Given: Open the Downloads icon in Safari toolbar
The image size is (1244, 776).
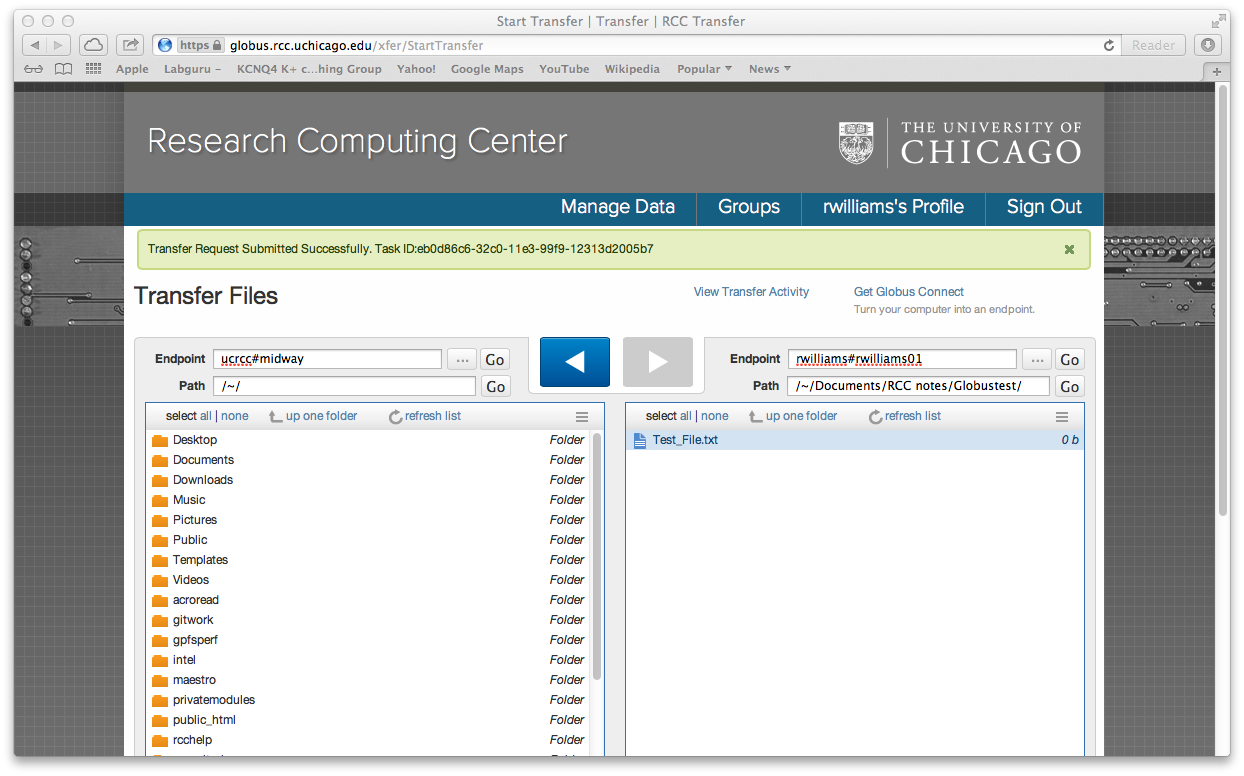Looking at the screenshot, I should click(1208, 45).
